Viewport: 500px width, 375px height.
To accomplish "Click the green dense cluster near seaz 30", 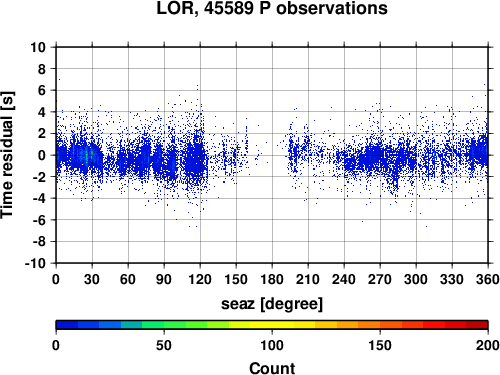I will click(87, 155).
